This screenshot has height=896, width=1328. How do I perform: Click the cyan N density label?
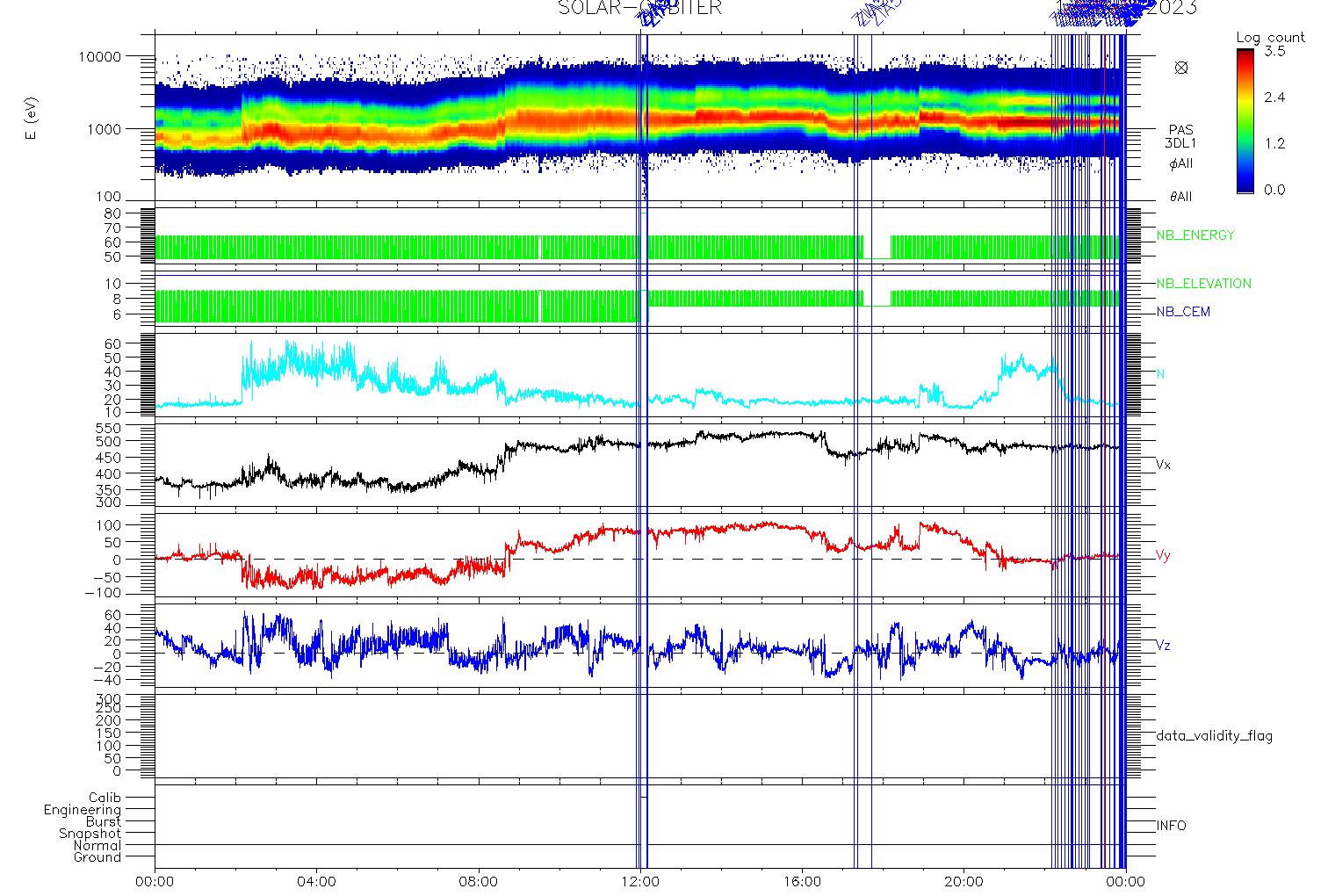tap(1160, 374)
